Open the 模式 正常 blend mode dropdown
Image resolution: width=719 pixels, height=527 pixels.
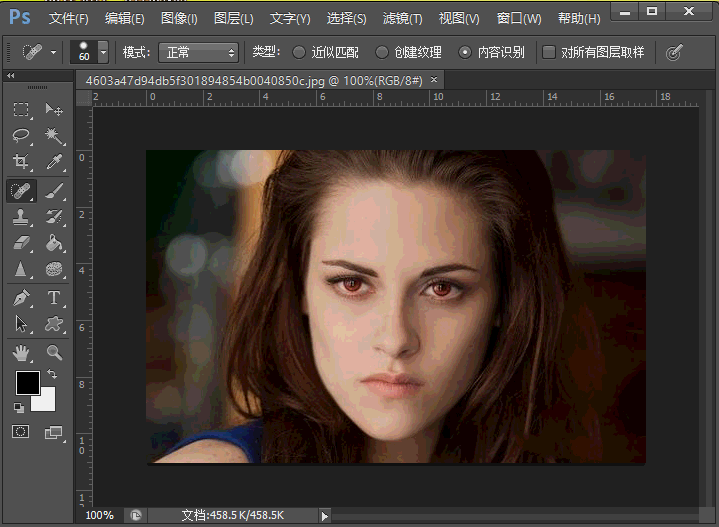pyautogui.click(x=198, y=52)
